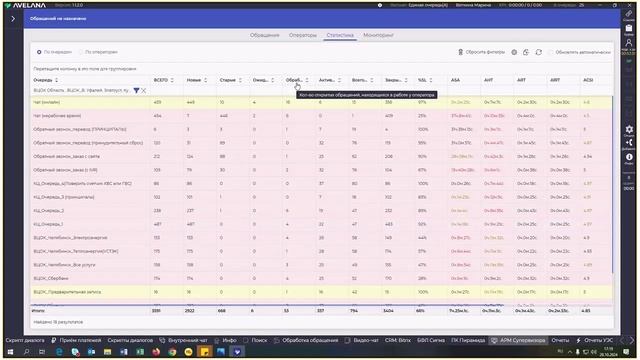Screen dimensions: 640x360
Task: Switch to the Операторы tab
Action: pyautogui.click(x=302, y=36)
